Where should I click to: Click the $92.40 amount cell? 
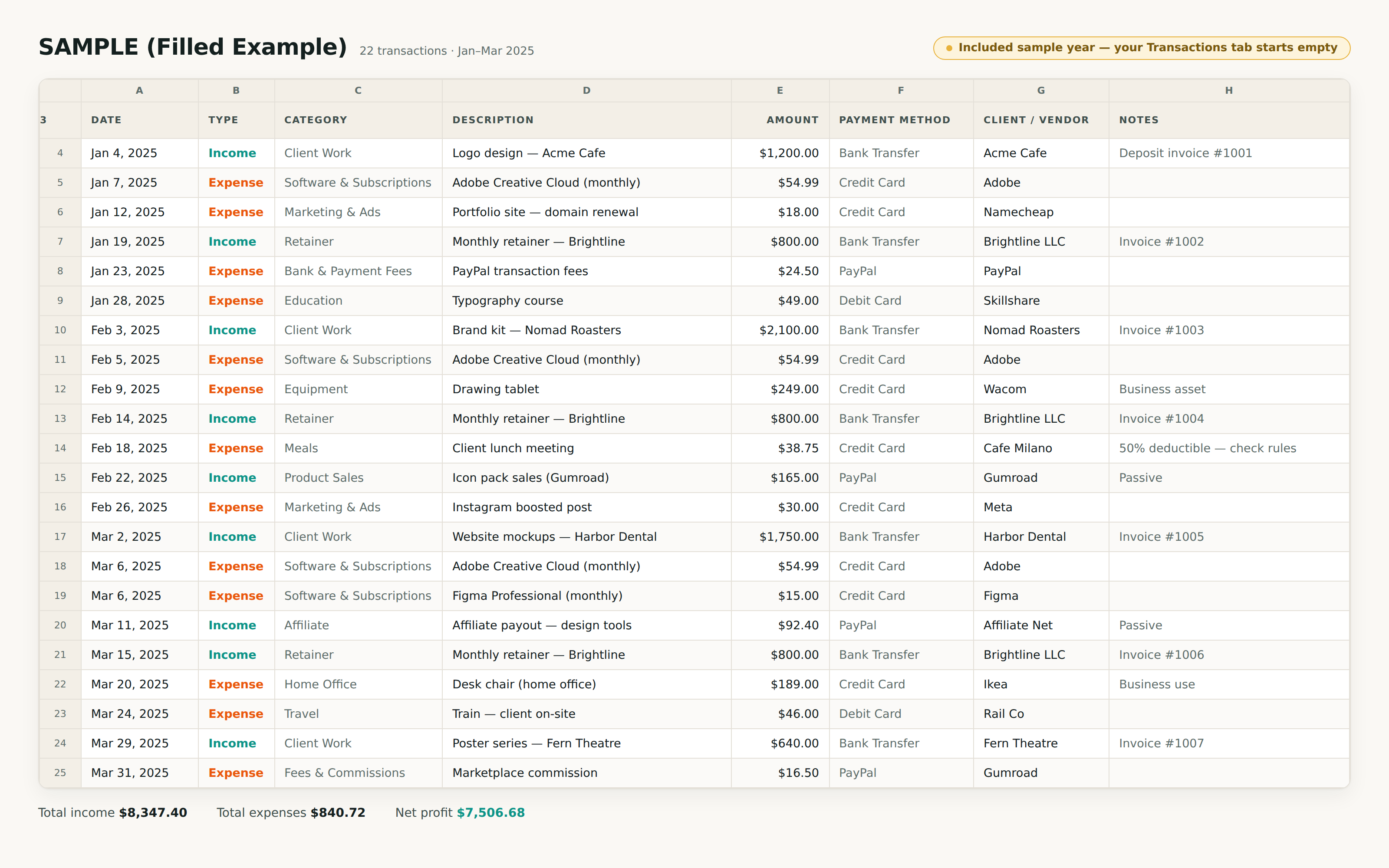coord(780,625)
